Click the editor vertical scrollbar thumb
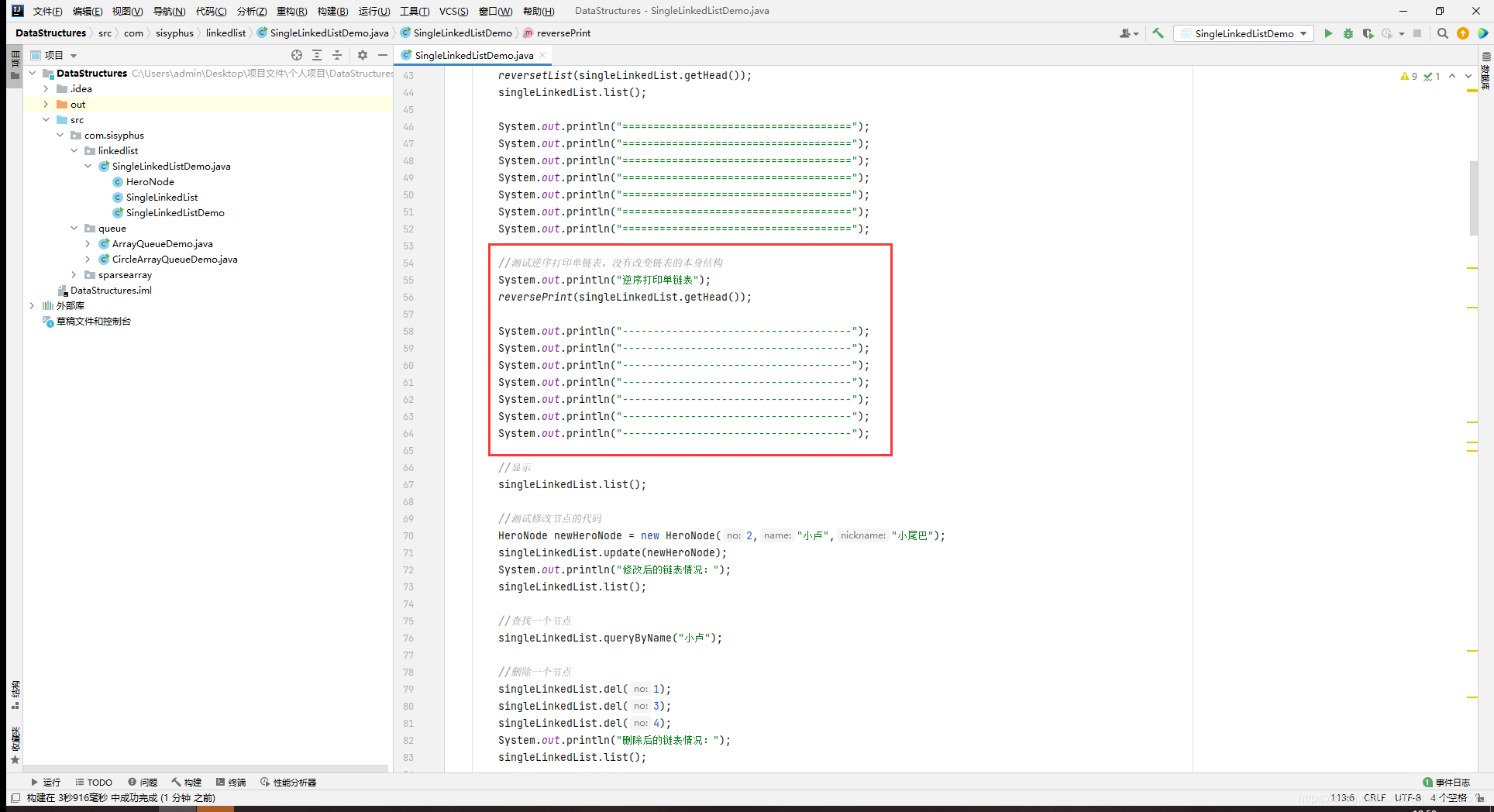 coord(1473,198)
